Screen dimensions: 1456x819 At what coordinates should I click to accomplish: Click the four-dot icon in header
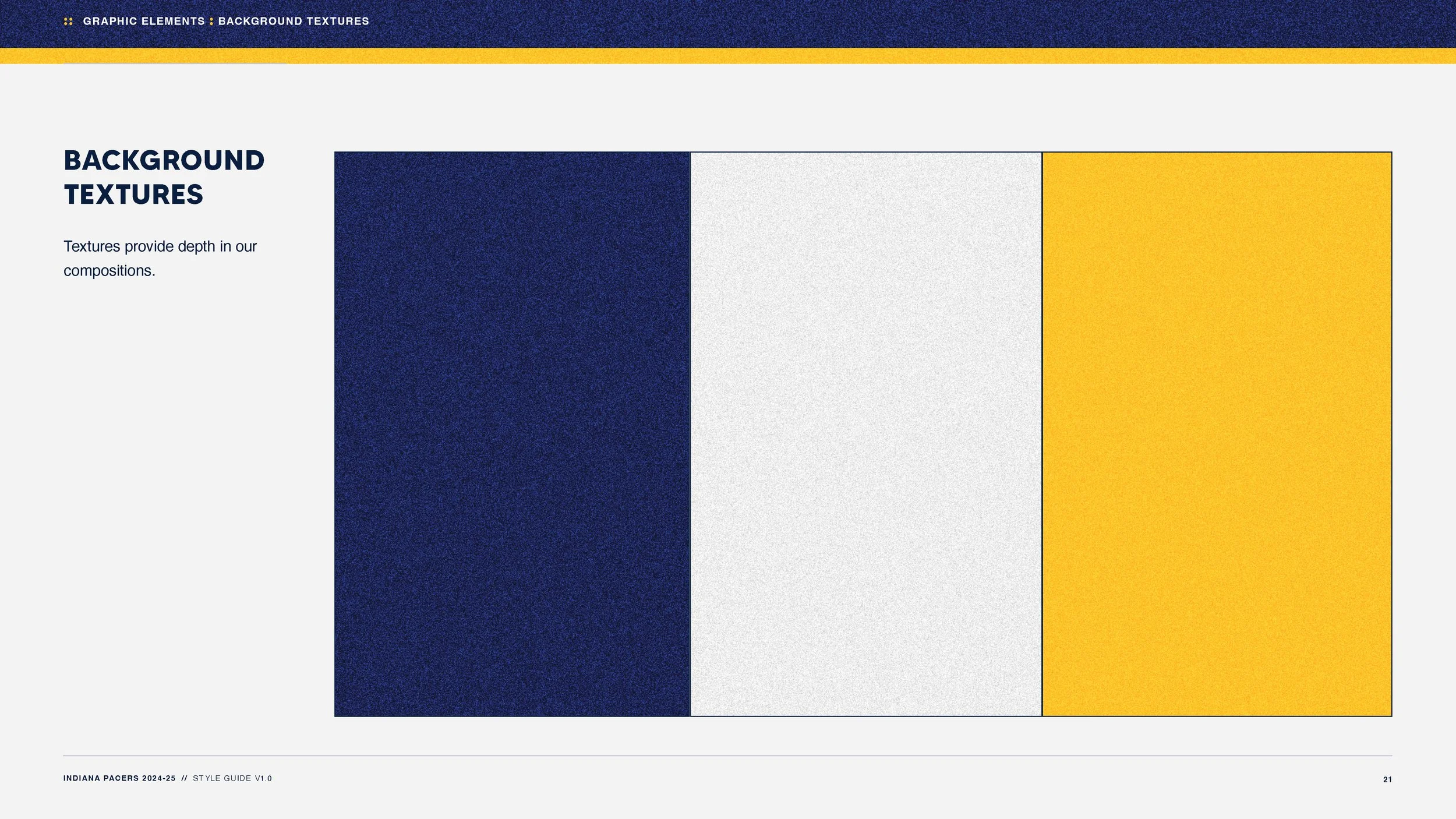[x=68, y=22]
